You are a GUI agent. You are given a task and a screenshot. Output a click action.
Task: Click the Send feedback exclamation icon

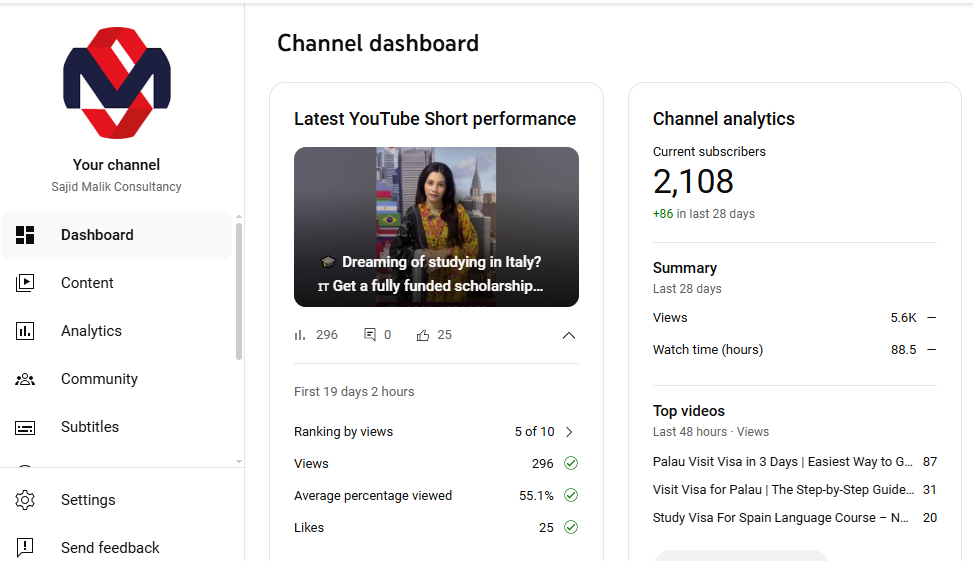(25, 547)
